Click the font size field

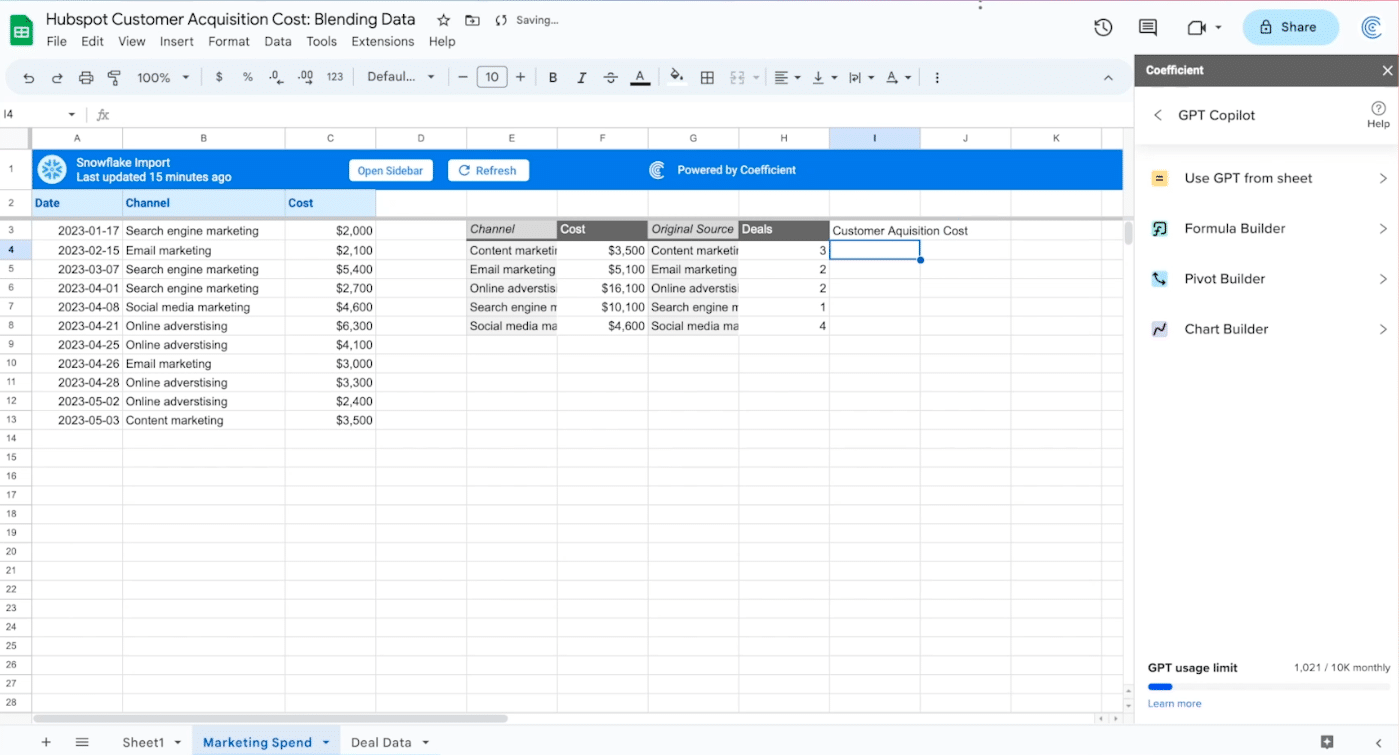(491, 77)
